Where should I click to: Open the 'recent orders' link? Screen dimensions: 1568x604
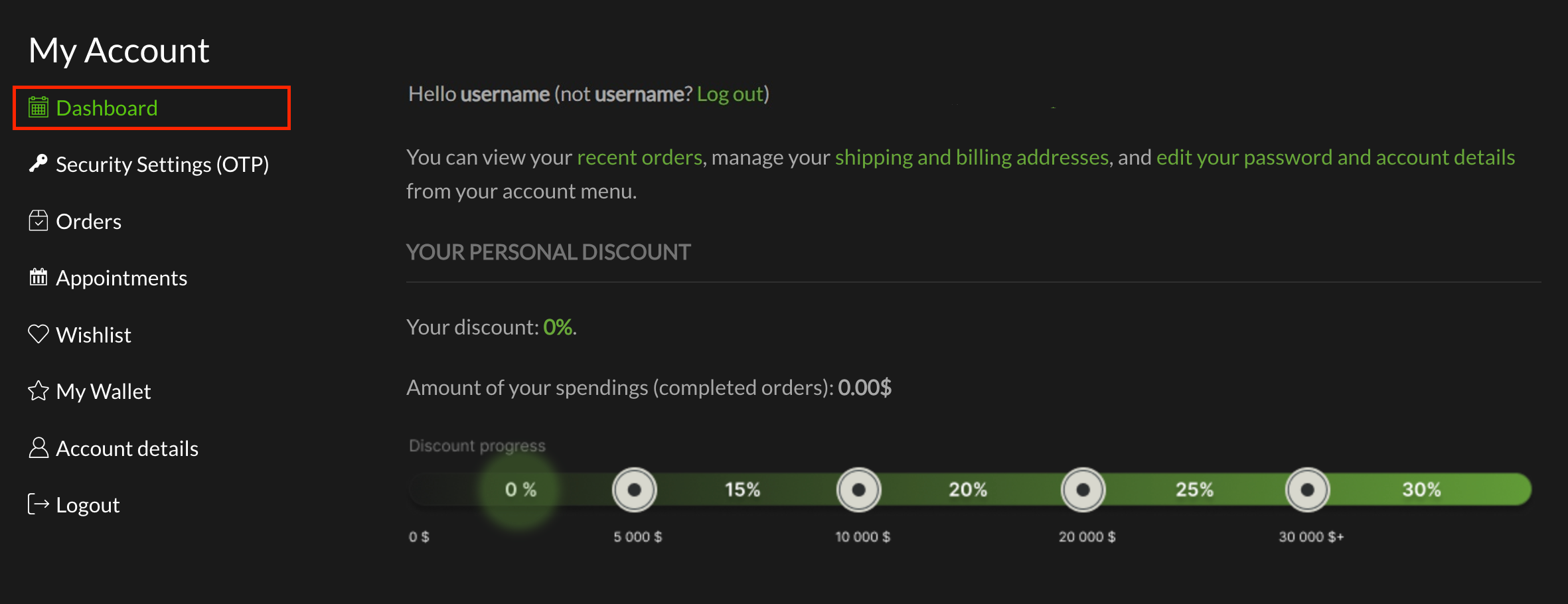(639, 157)
